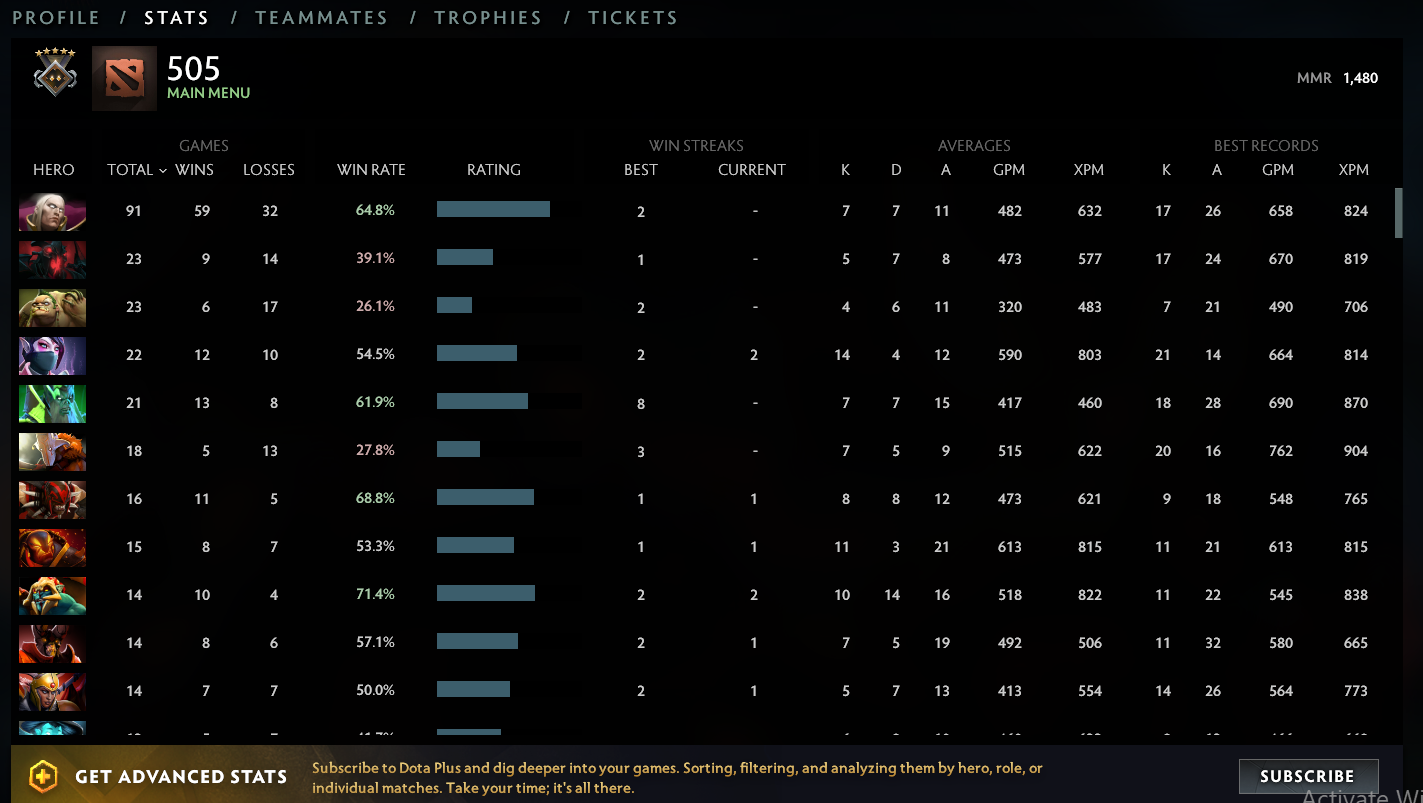This screenshot has height=803, width=1423.
Task: Click the GET ADVANCED STATS label
Action: [x=181, y=776]
